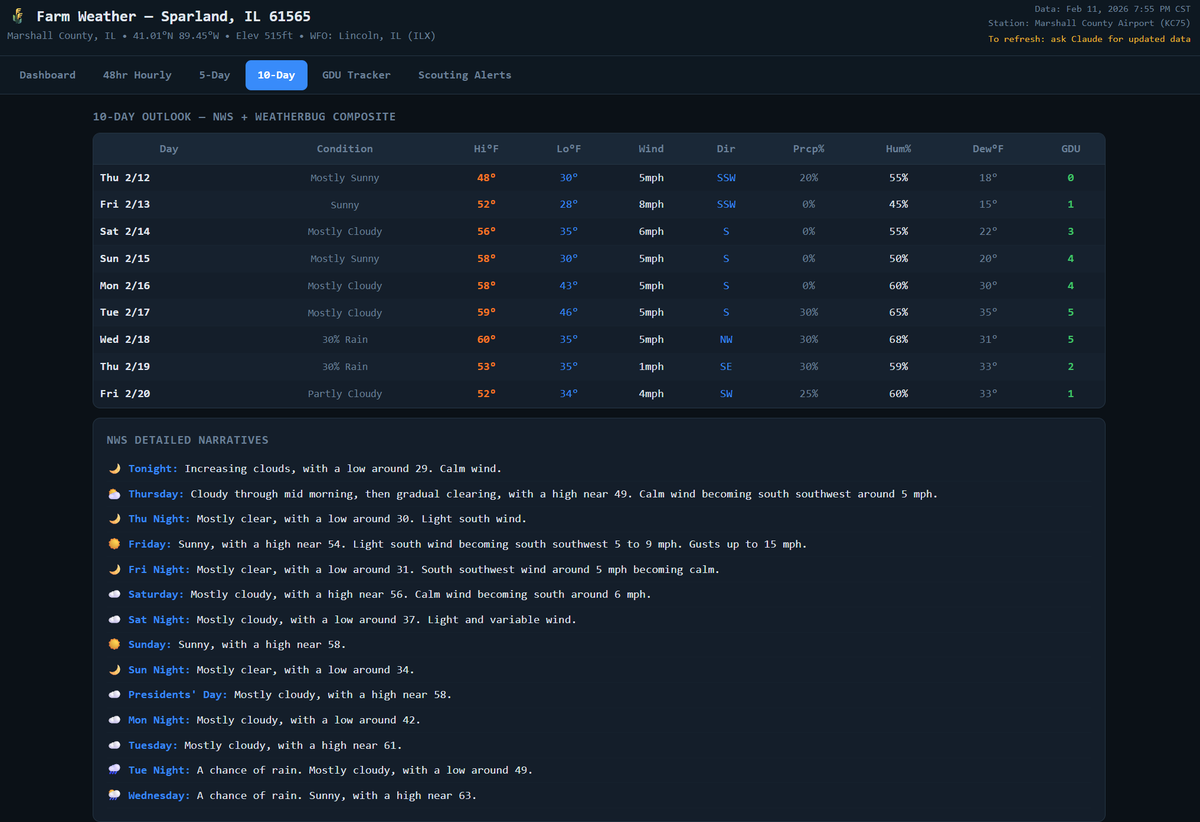Click the SE wind direction for Thu 2/19
This screenshot has width=1200, height=822.
[x=726, y=367]
